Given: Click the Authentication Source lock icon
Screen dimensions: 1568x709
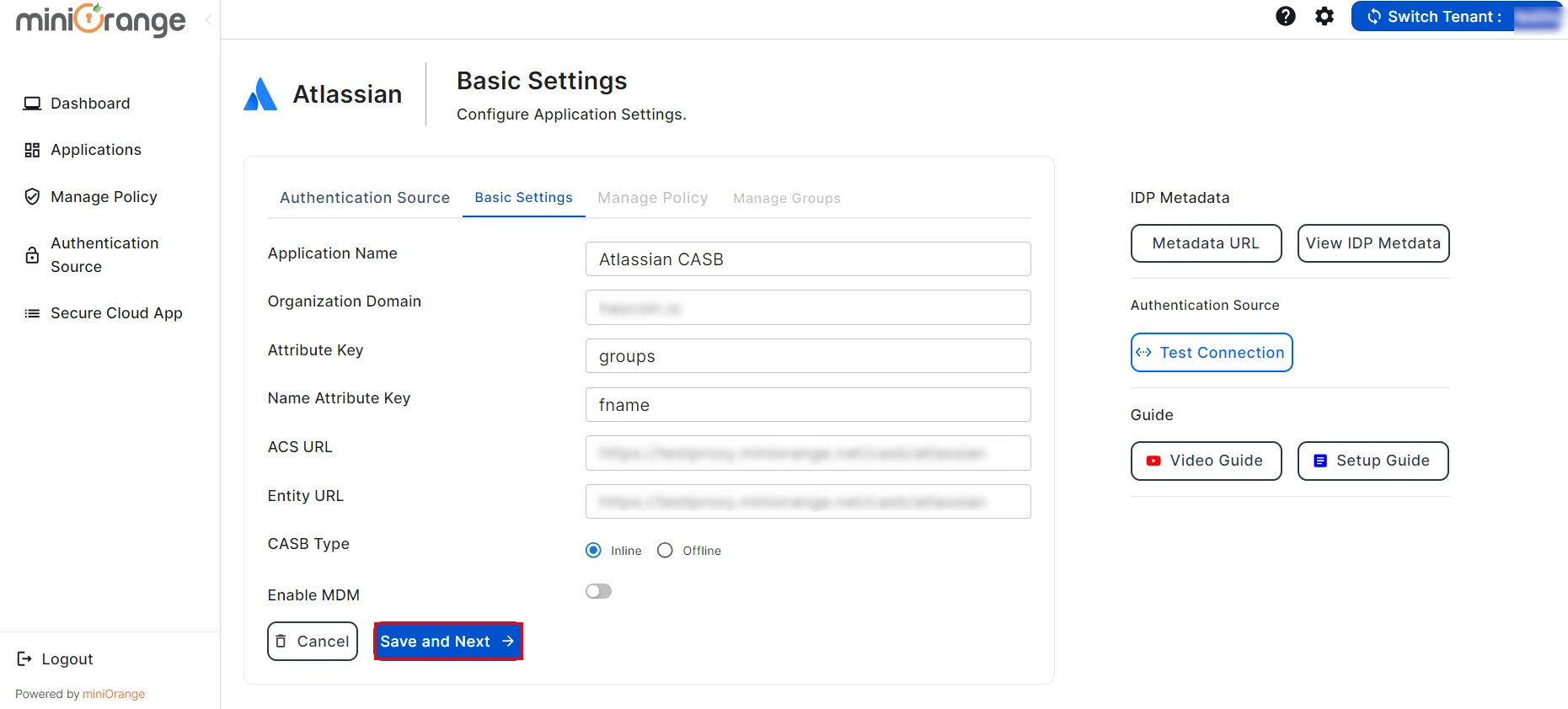Looking at the screenshot, I should coord(32,255).
